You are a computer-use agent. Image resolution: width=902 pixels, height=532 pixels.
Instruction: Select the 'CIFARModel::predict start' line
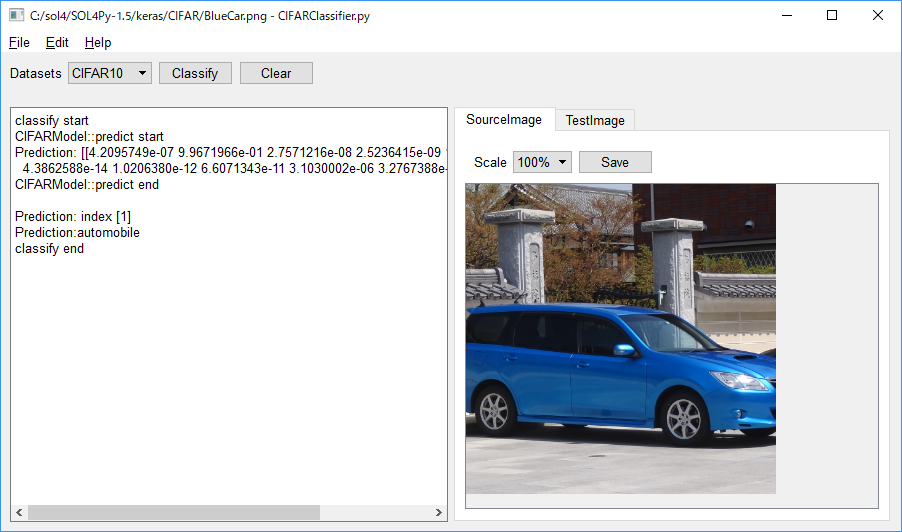[89, 136]
